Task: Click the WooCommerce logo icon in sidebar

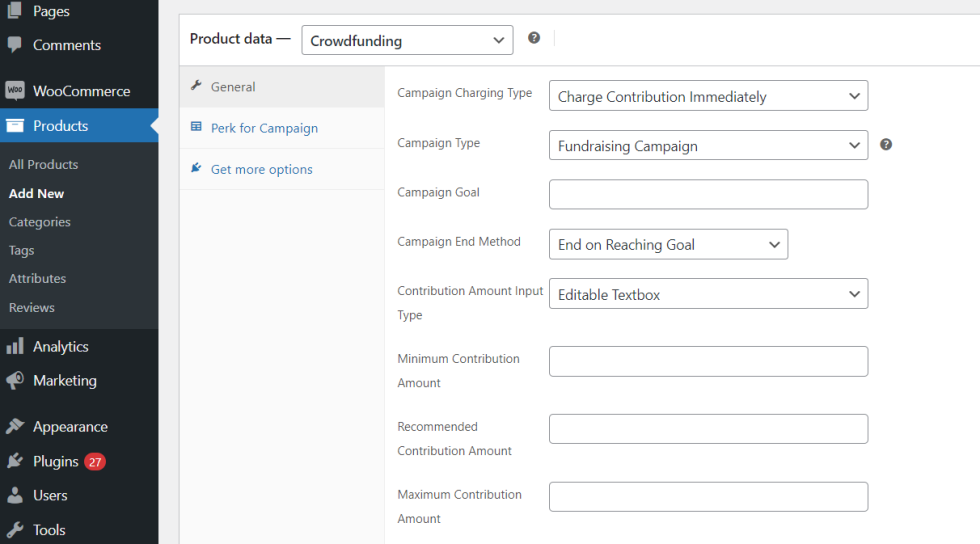Action: click(15, 91)
